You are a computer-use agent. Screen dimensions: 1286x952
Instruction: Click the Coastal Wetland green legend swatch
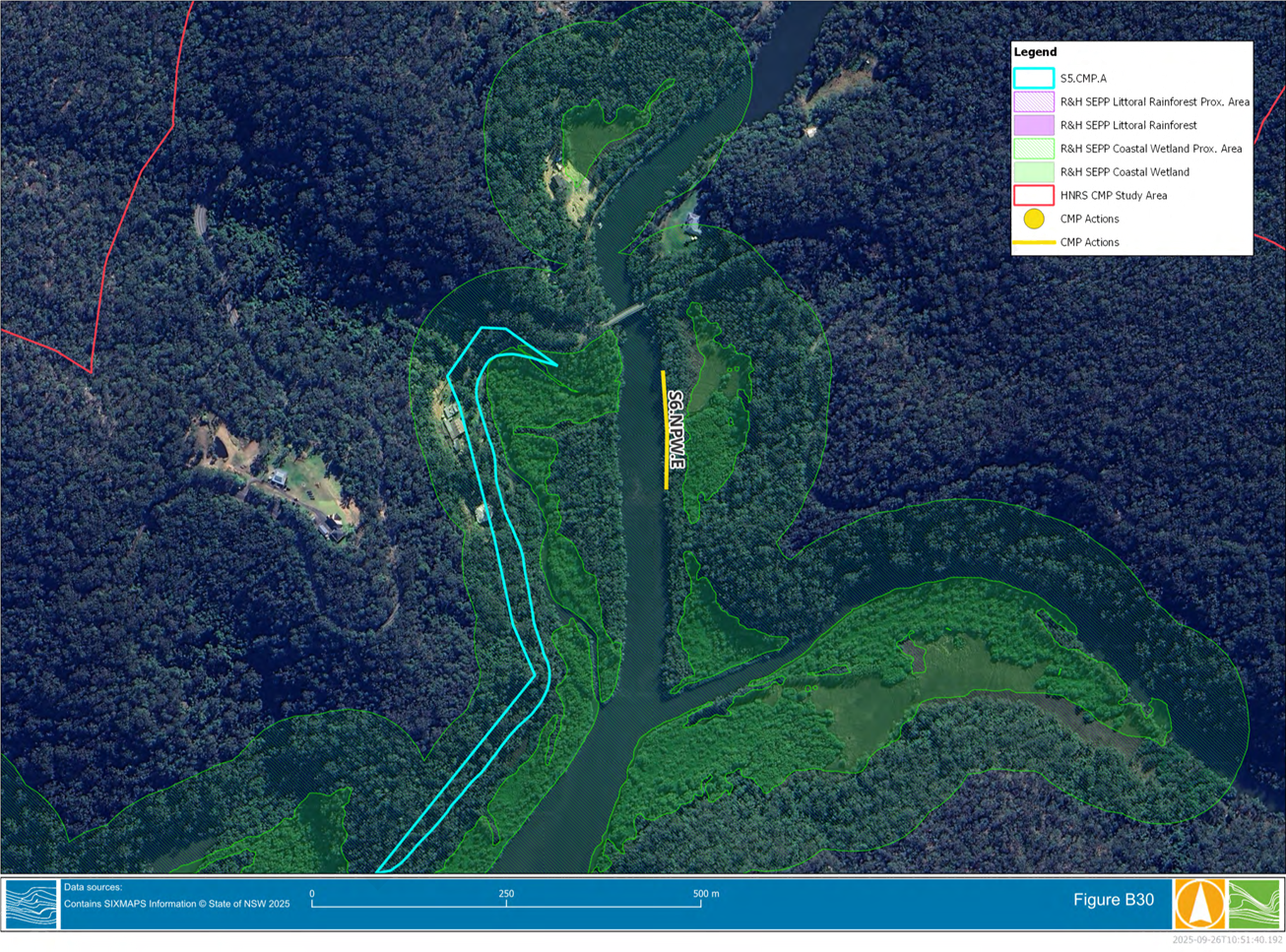1034,172
